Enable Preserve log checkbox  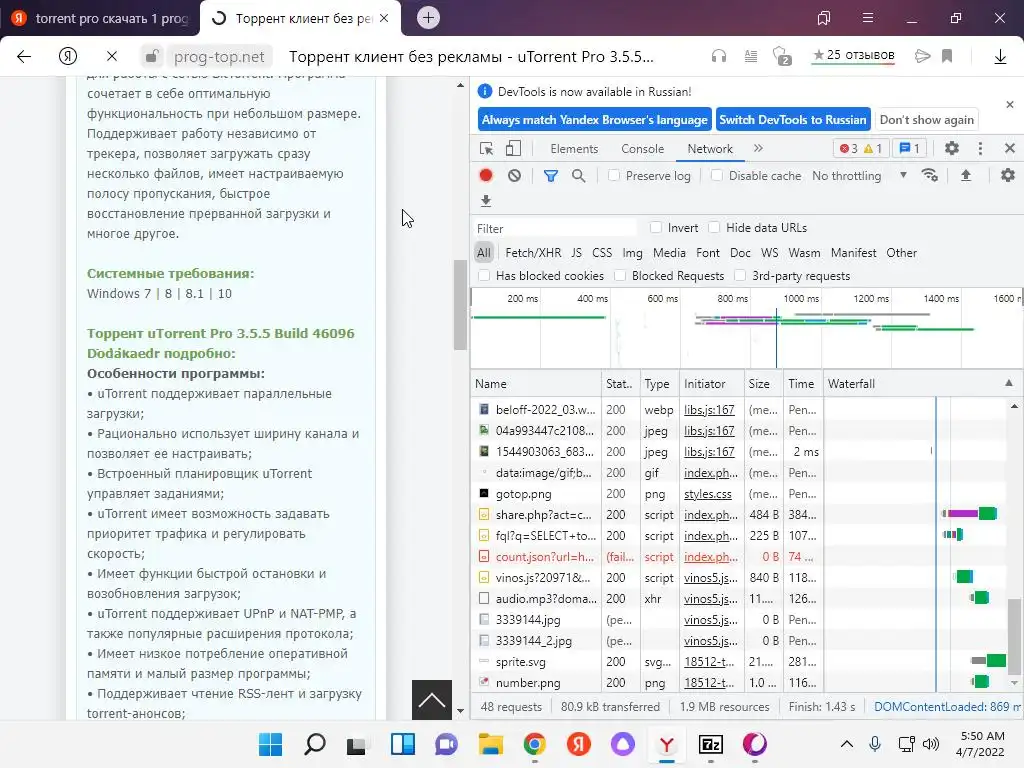click(x=614, y=175)
